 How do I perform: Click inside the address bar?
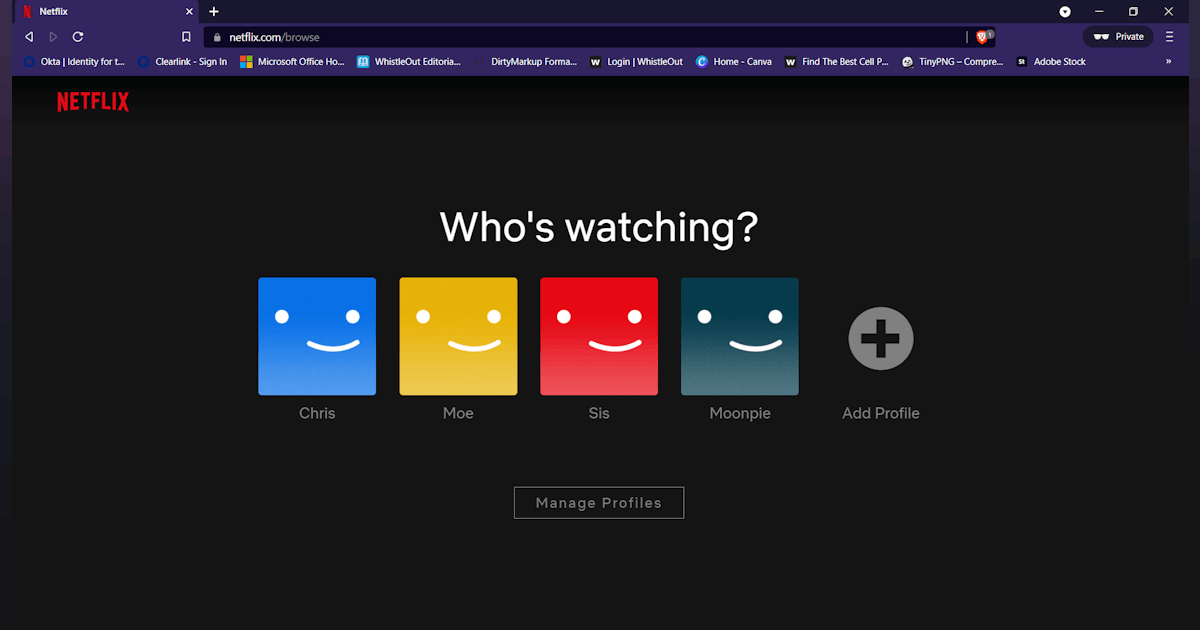pos(500,36)
